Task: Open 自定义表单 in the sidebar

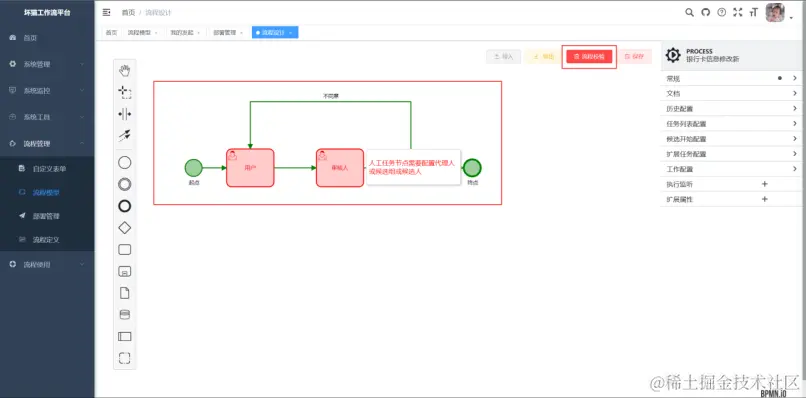Action: 47,169
